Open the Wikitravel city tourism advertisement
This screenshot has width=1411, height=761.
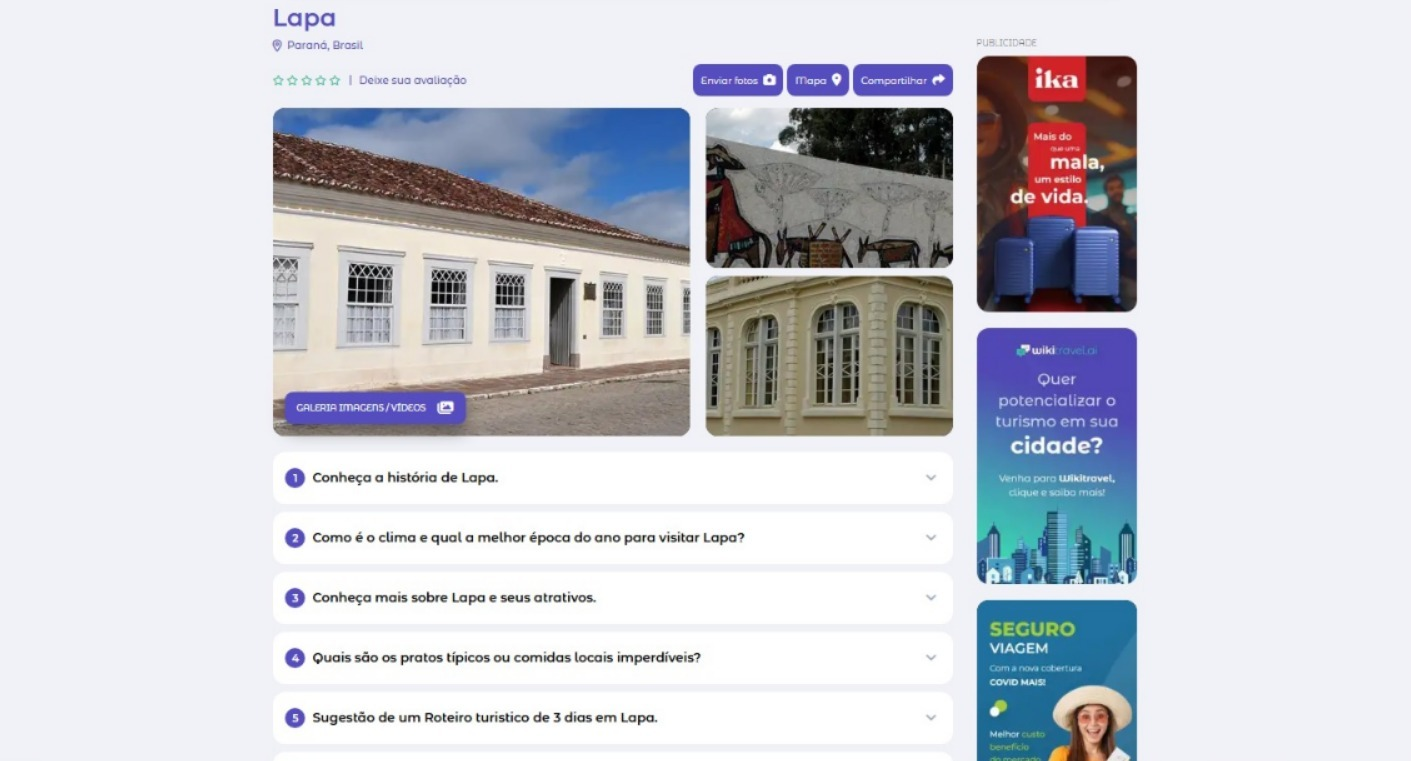click(1057, 456)
